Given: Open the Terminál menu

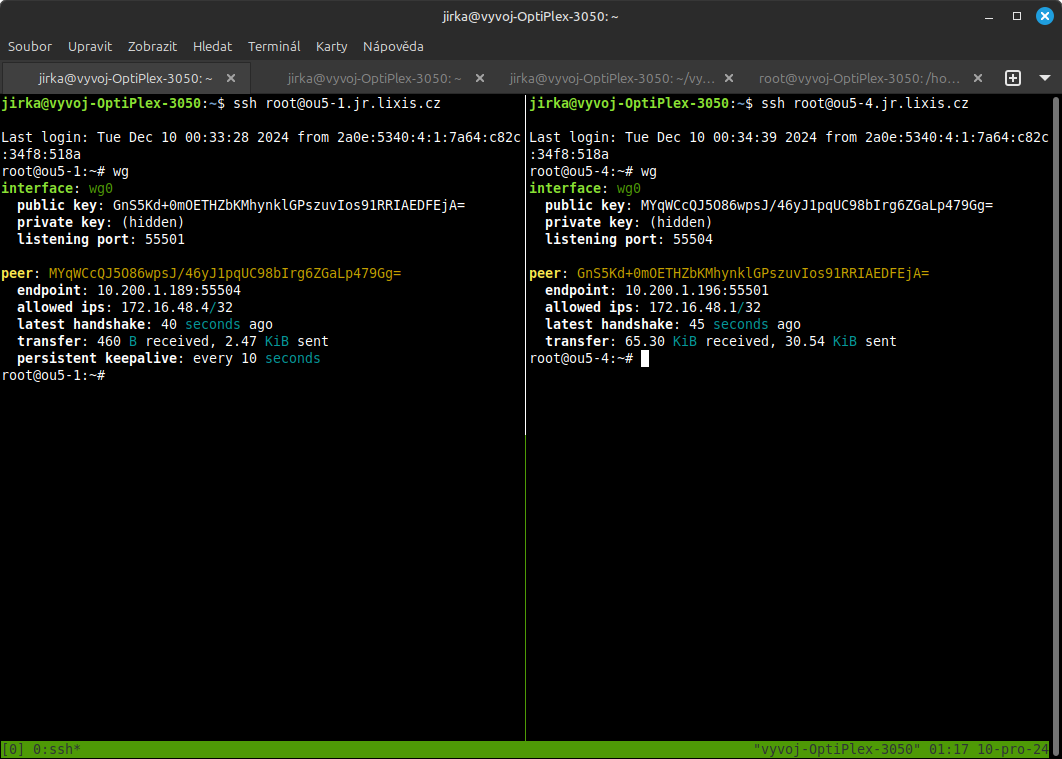Looking at the screenshot, I should (274, 46).
